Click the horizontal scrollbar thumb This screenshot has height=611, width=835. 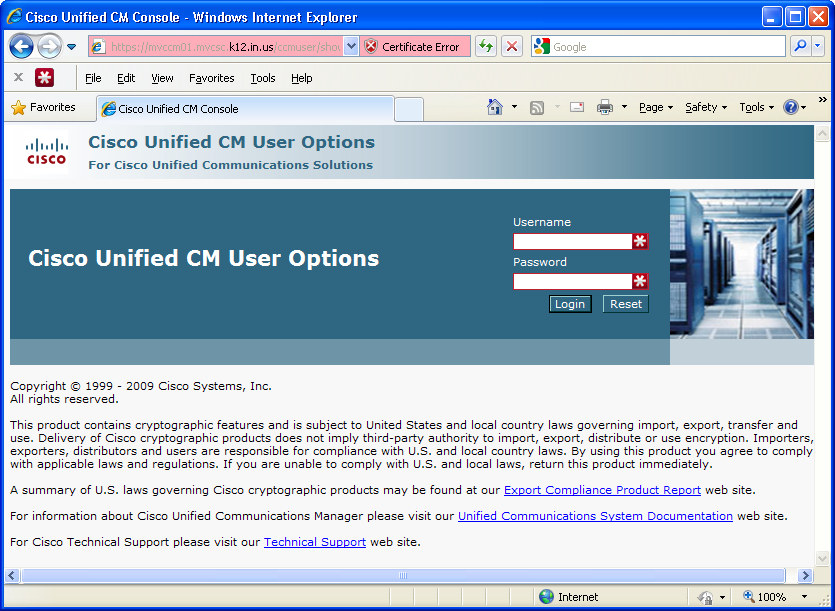(x=403, y=575)
